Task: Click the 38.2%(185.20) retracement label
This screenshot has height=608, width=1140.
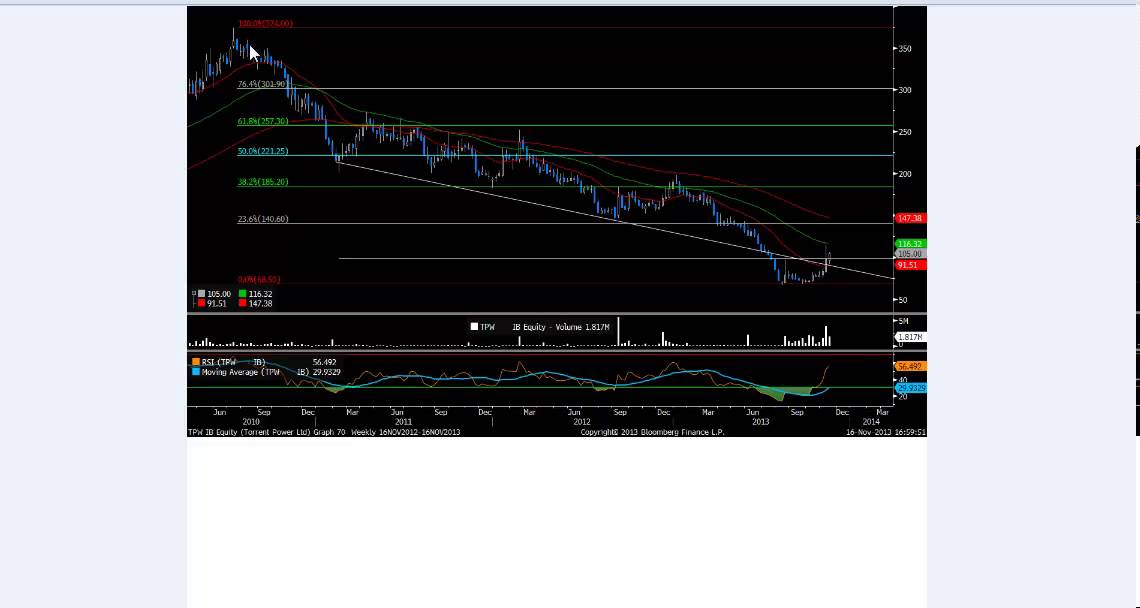Action: point(262,182)
